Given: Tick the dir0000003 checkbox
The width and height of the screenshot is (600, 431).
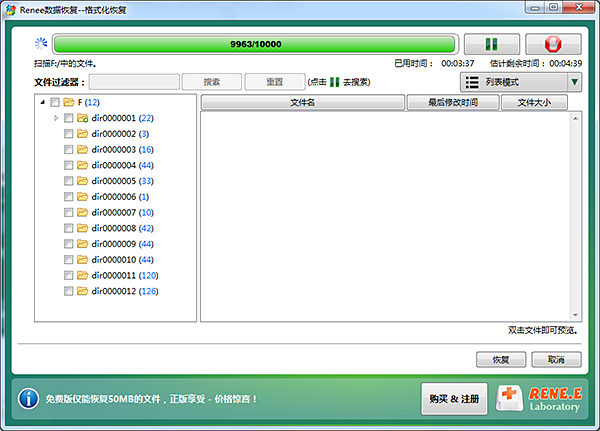Looking at the screenshot, I should click(68, 149).
